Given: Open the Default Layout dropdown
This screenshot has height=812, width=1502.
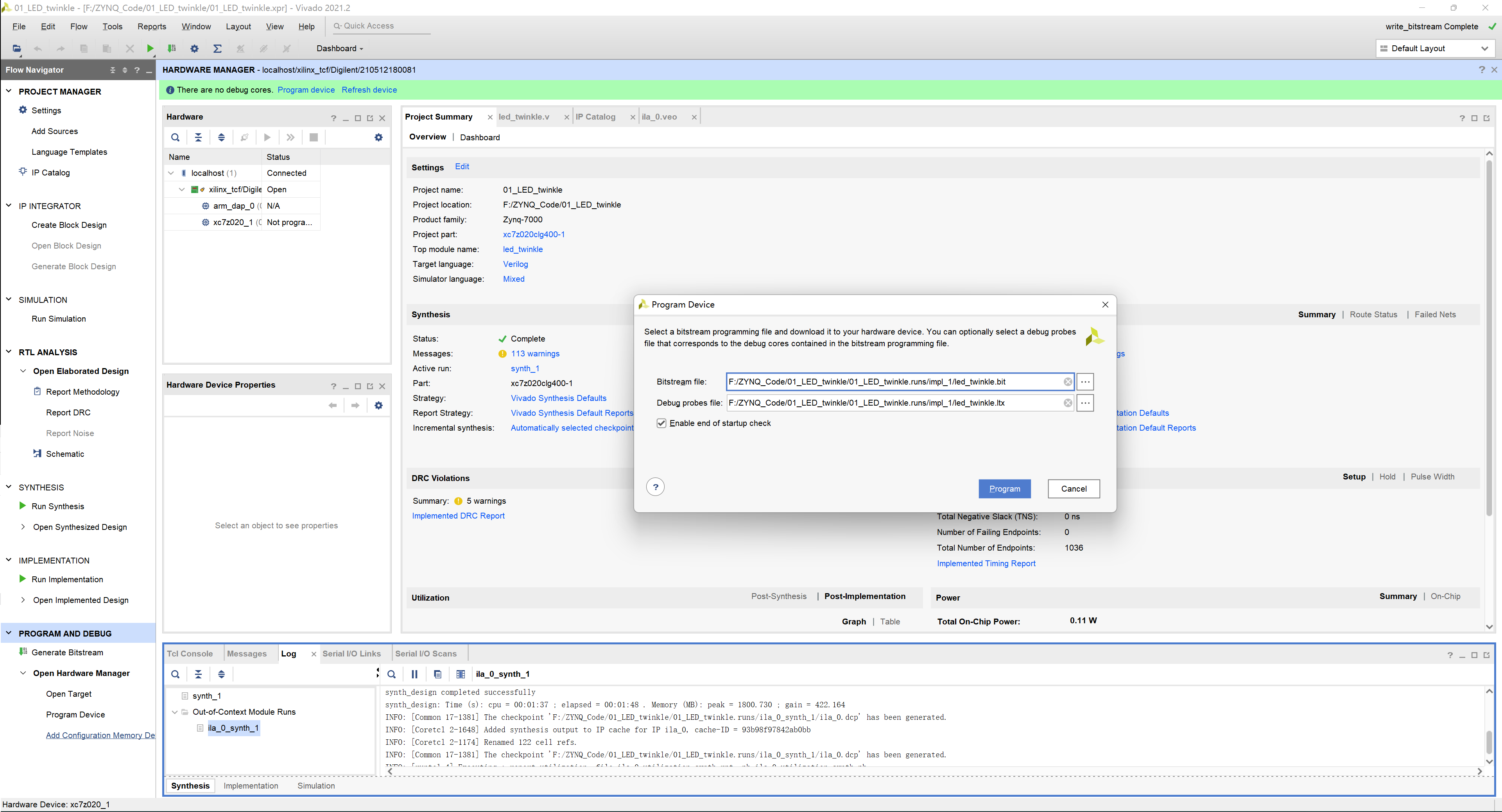Looking at the screenshot, I should [x=1436, y=48].
